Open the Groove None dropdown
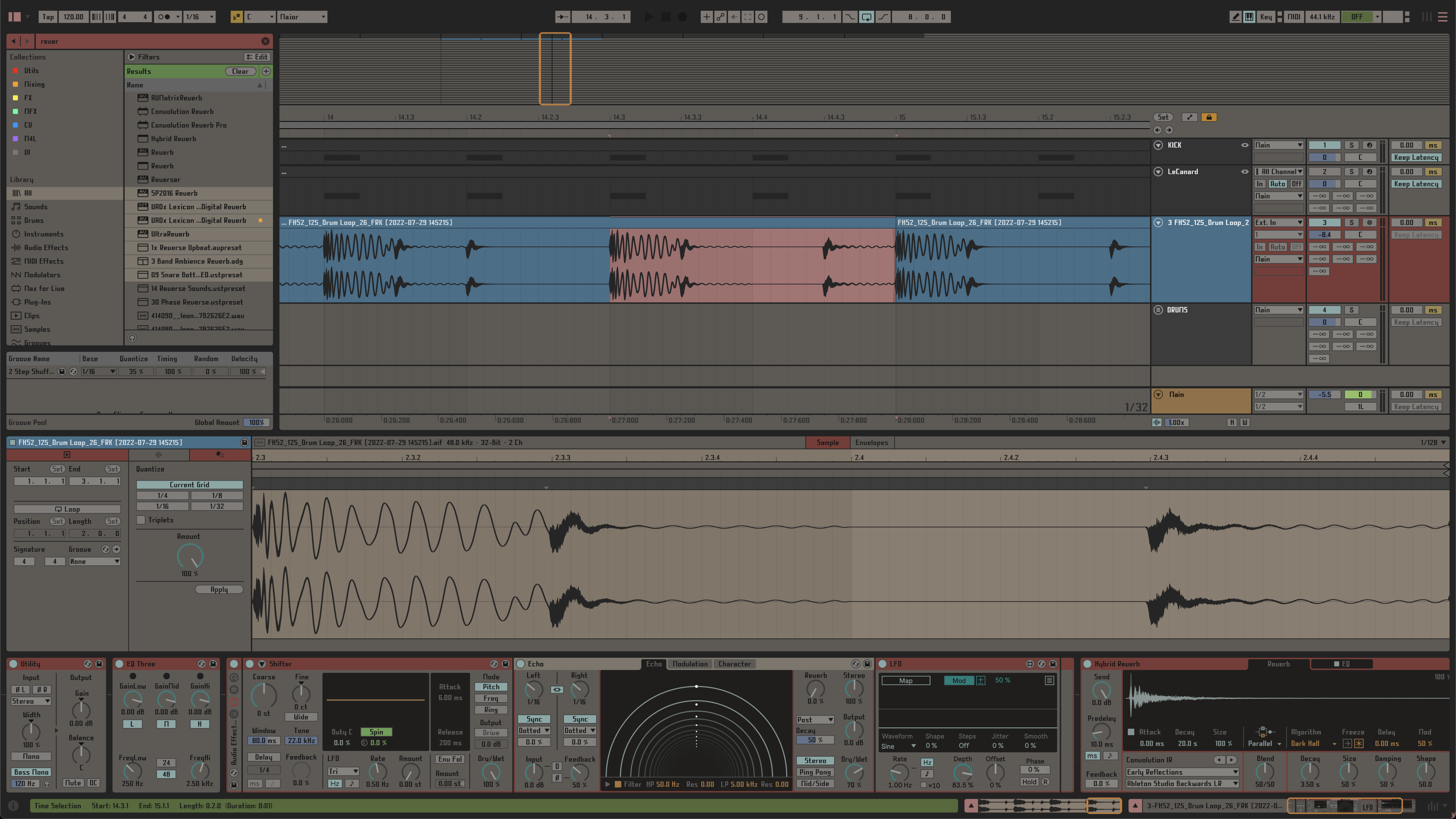The height and width of the screenshot is (819, 1456). coord(94,562)
